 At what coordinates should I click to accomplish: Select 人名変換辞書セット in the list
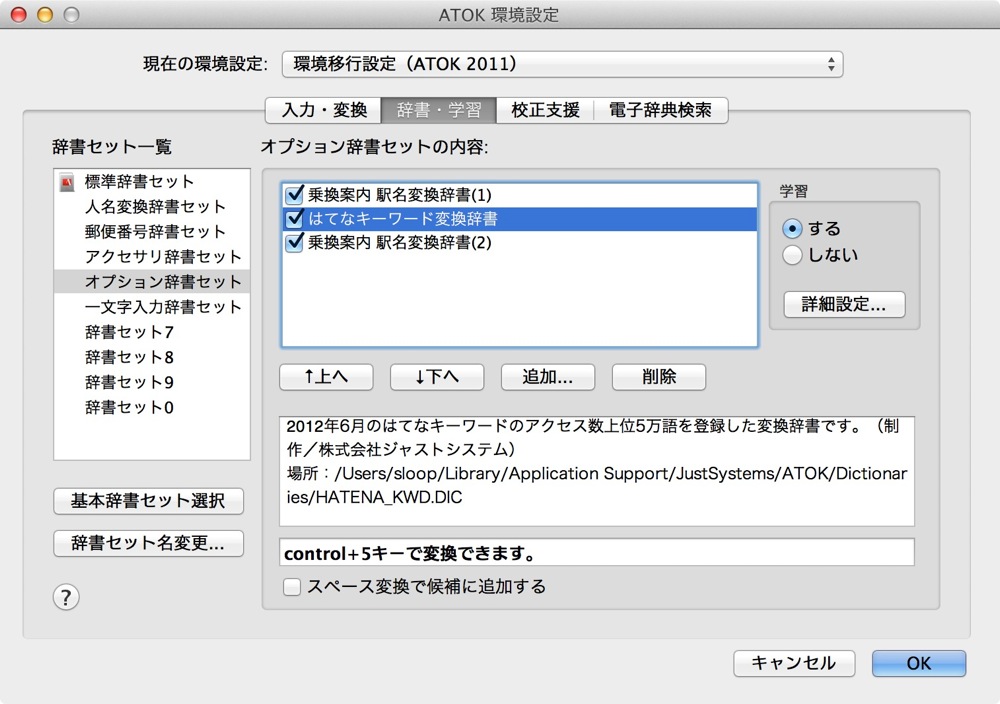tap(152, 207)
